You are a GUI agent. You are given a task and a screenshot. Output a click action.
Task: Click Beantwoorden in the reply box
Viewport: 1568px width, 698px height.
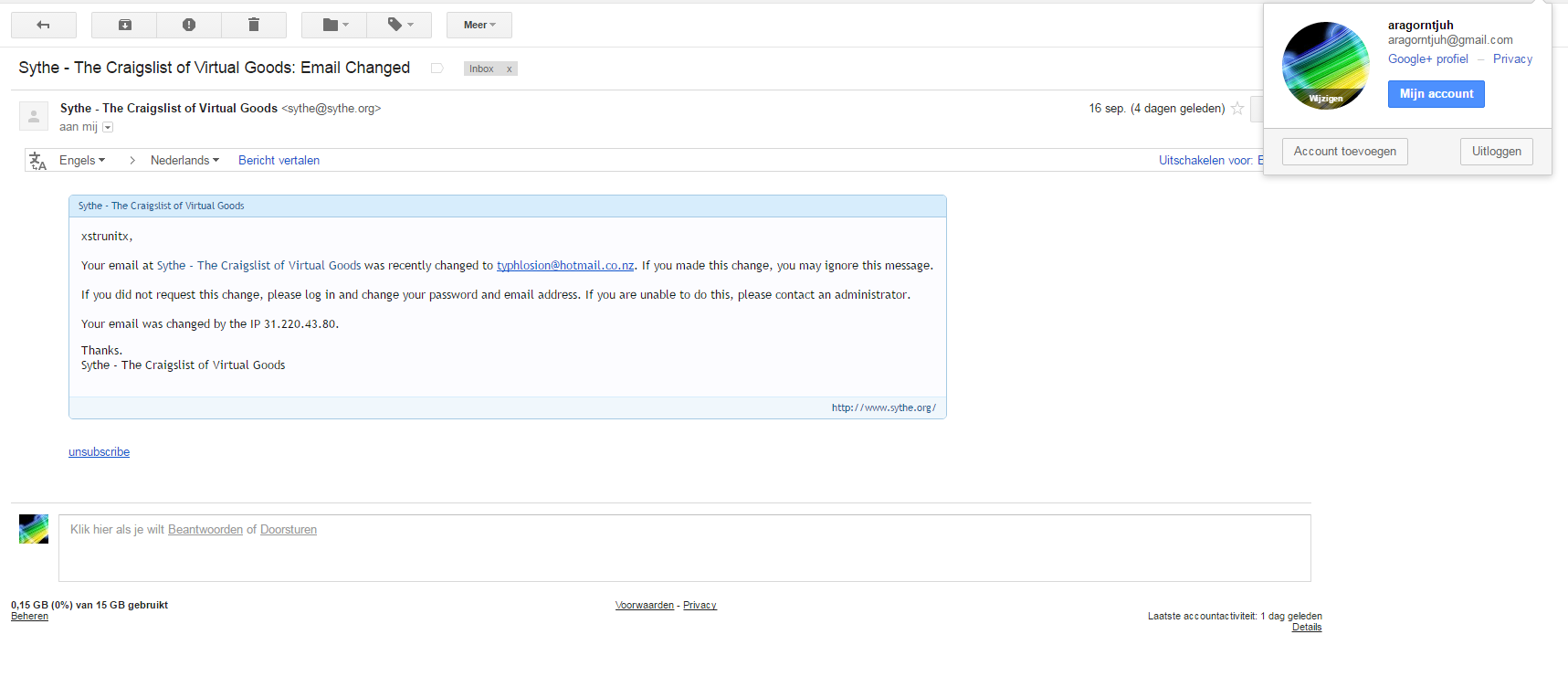click(205, 530)
